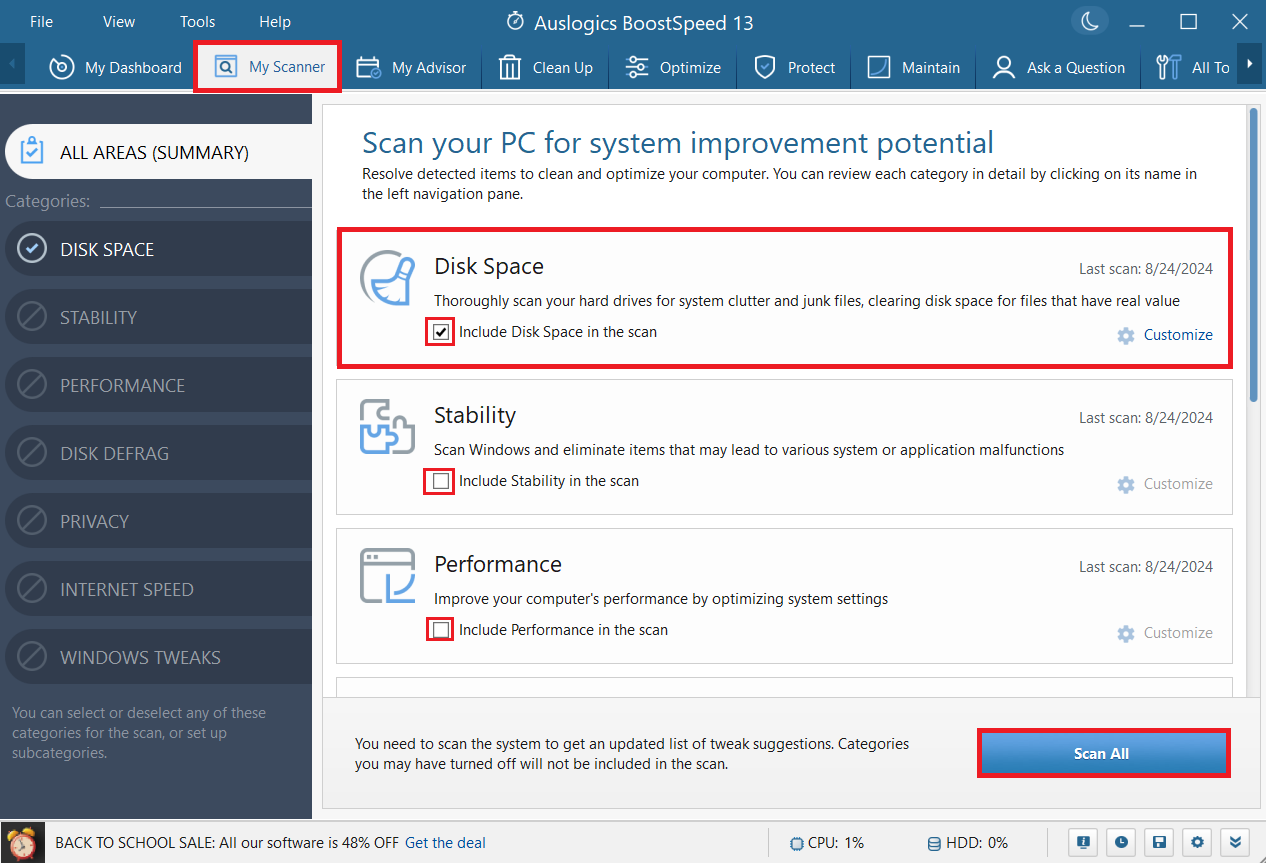
Task: Click the Stability puzzle icon
Action: click(387, 427)
